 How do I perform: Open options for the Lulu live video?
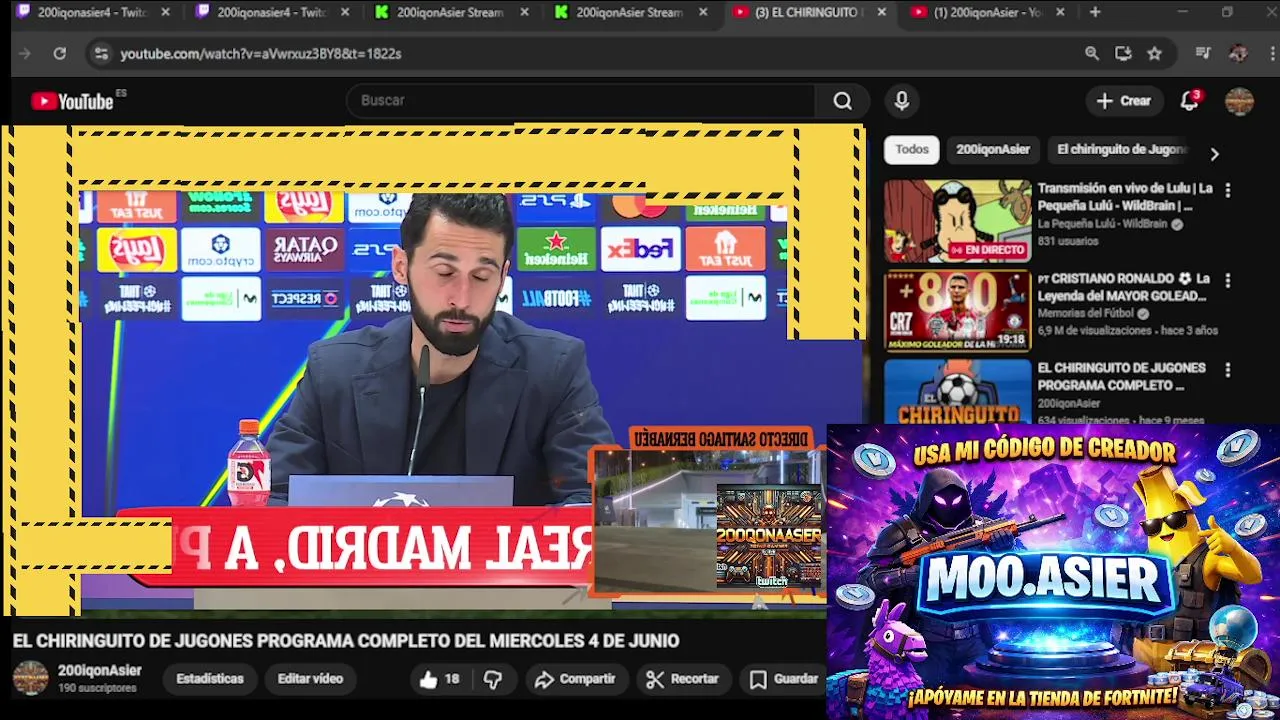1228,190
